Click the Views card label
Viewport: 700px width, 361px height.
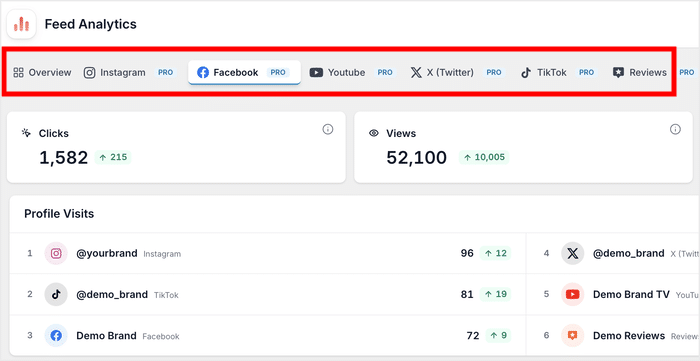point(401,133)
